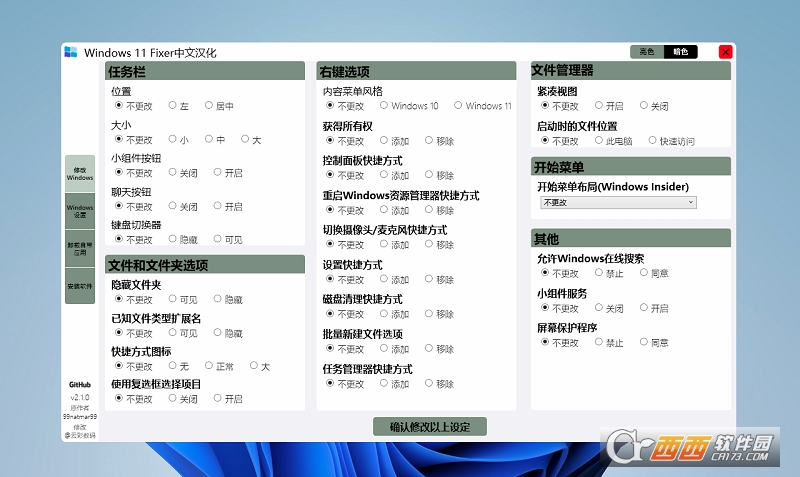Screen dimensions: 800x477
Task: Set 隐藏文件夹 to 可见
Action: [173, 300]
